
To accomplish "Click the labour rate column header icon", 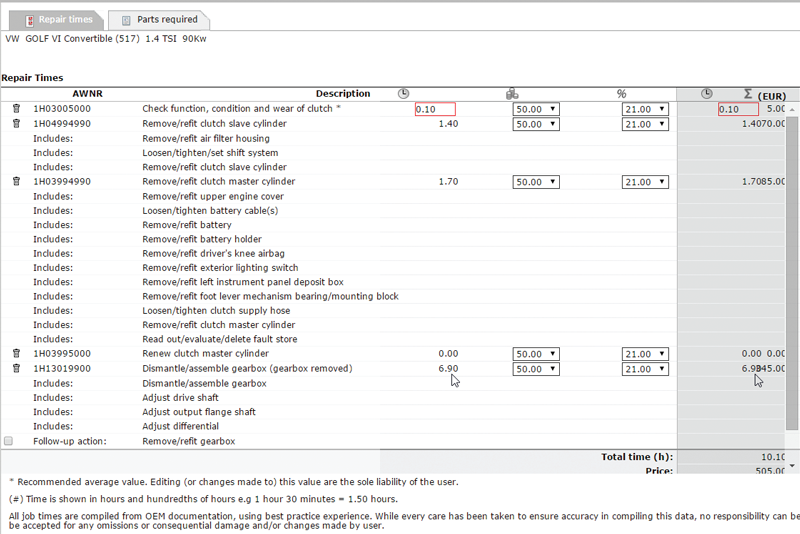I will (512, 94).
